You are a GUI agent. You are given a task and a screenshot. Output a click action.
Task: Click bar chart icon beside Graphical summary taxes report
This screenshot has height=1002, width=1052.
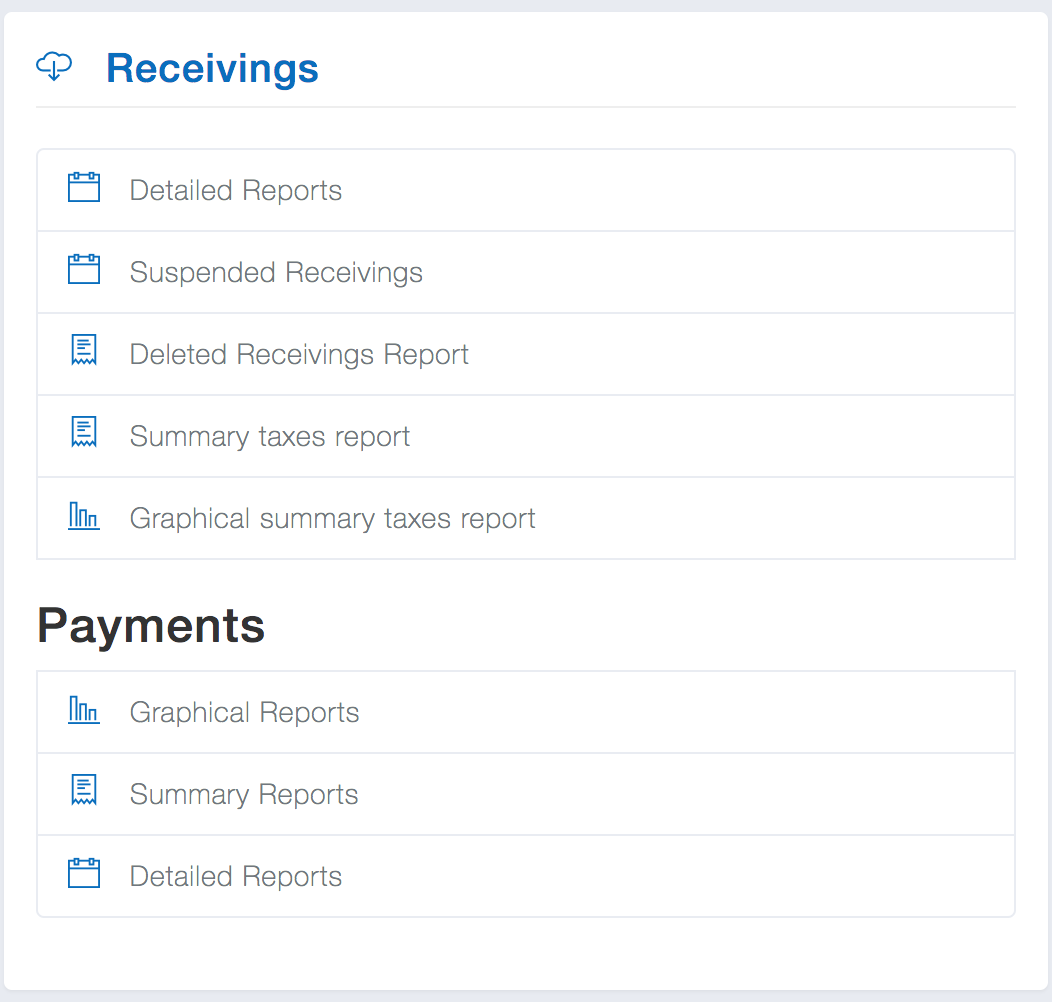pos(84,517)
